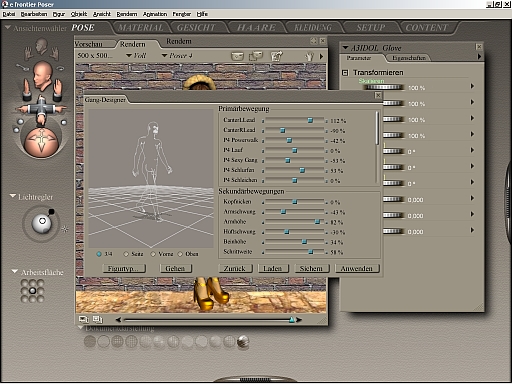Click the new render window icon
Image resolution: width=512 pixels, height=384 pixels.
click(276, 56)
